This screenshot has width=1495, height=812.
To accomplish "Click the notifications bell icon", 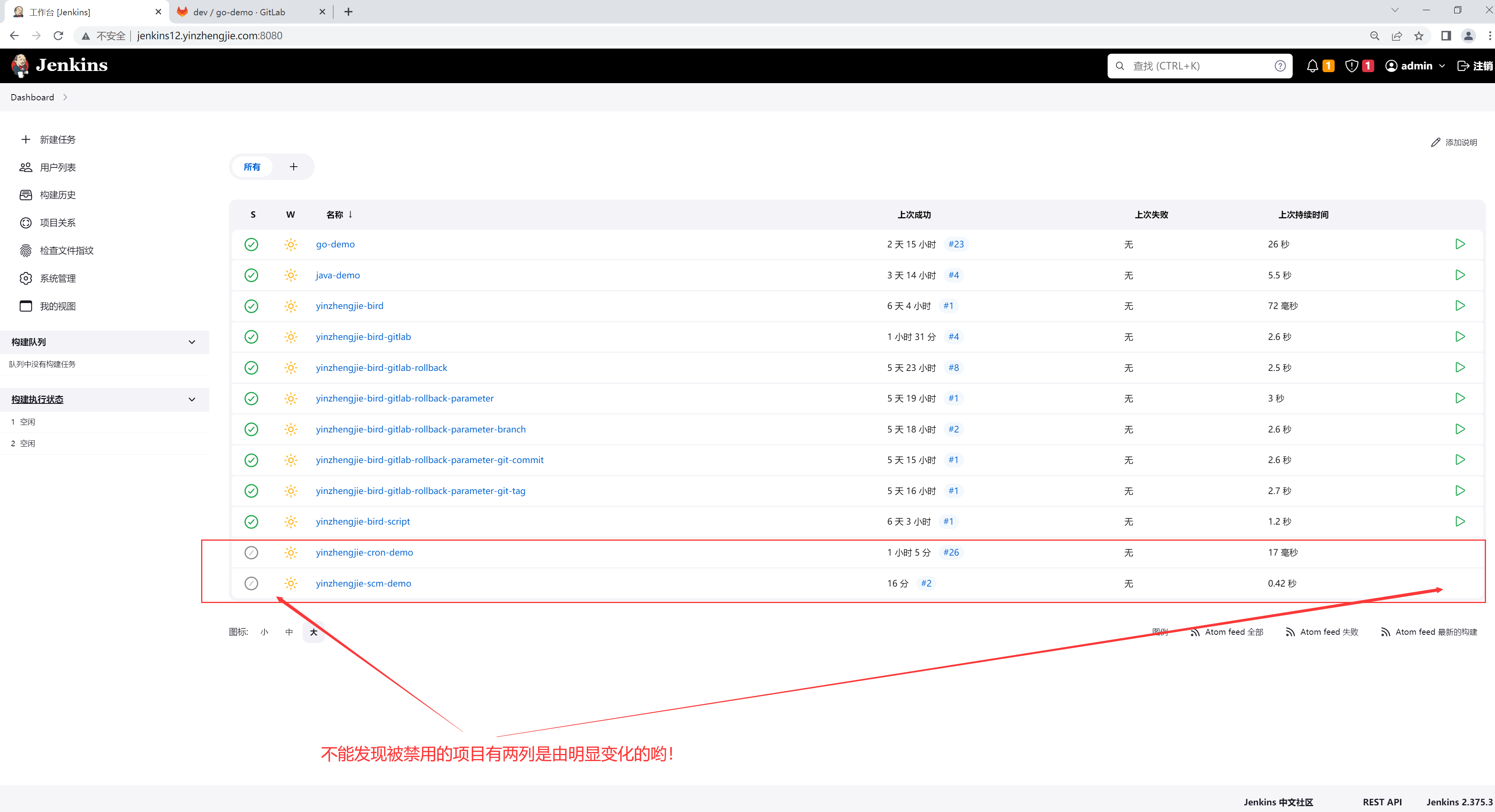I will coord(1312,65).
